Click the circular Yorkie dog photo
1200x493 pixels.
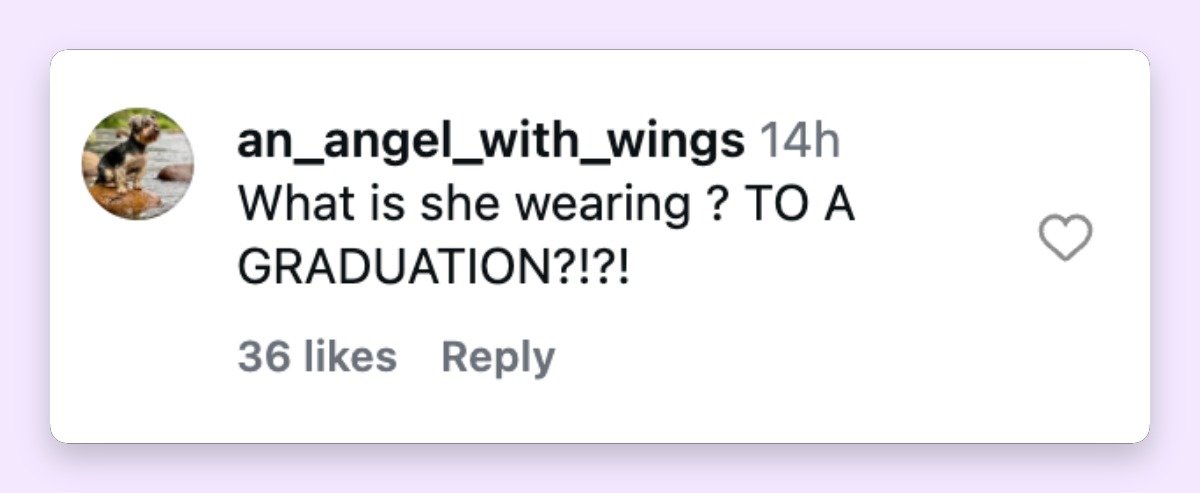pos(138,163)
